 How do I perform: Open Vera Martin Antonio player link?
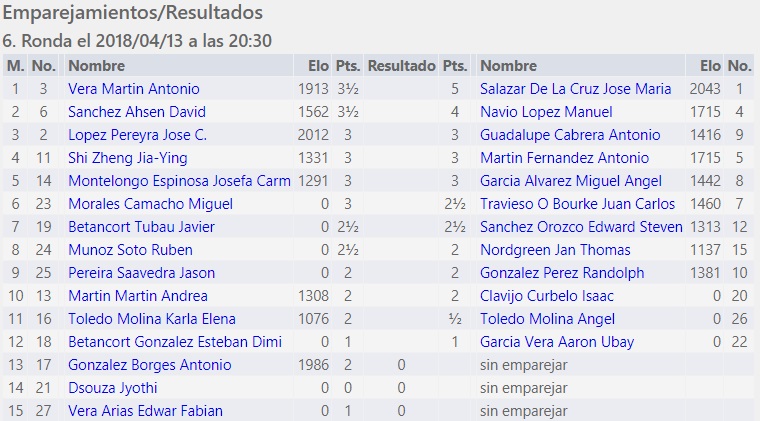click(x=134, y=89)
